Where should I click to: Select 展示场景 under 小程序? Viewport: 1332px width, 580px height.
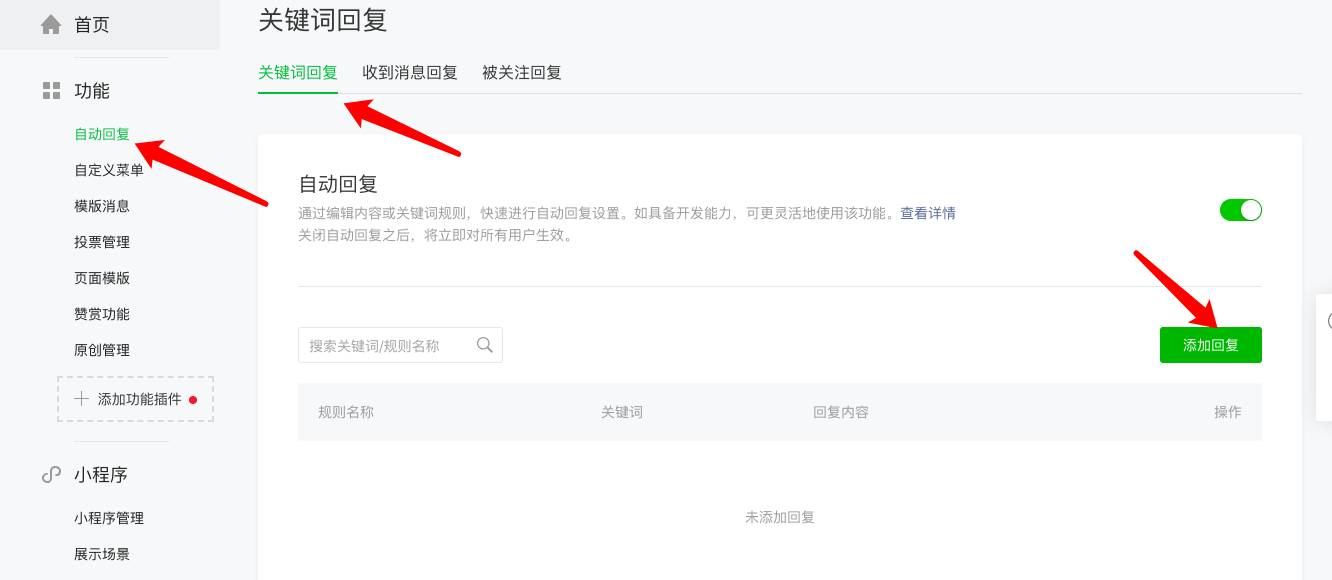point(102,554)
